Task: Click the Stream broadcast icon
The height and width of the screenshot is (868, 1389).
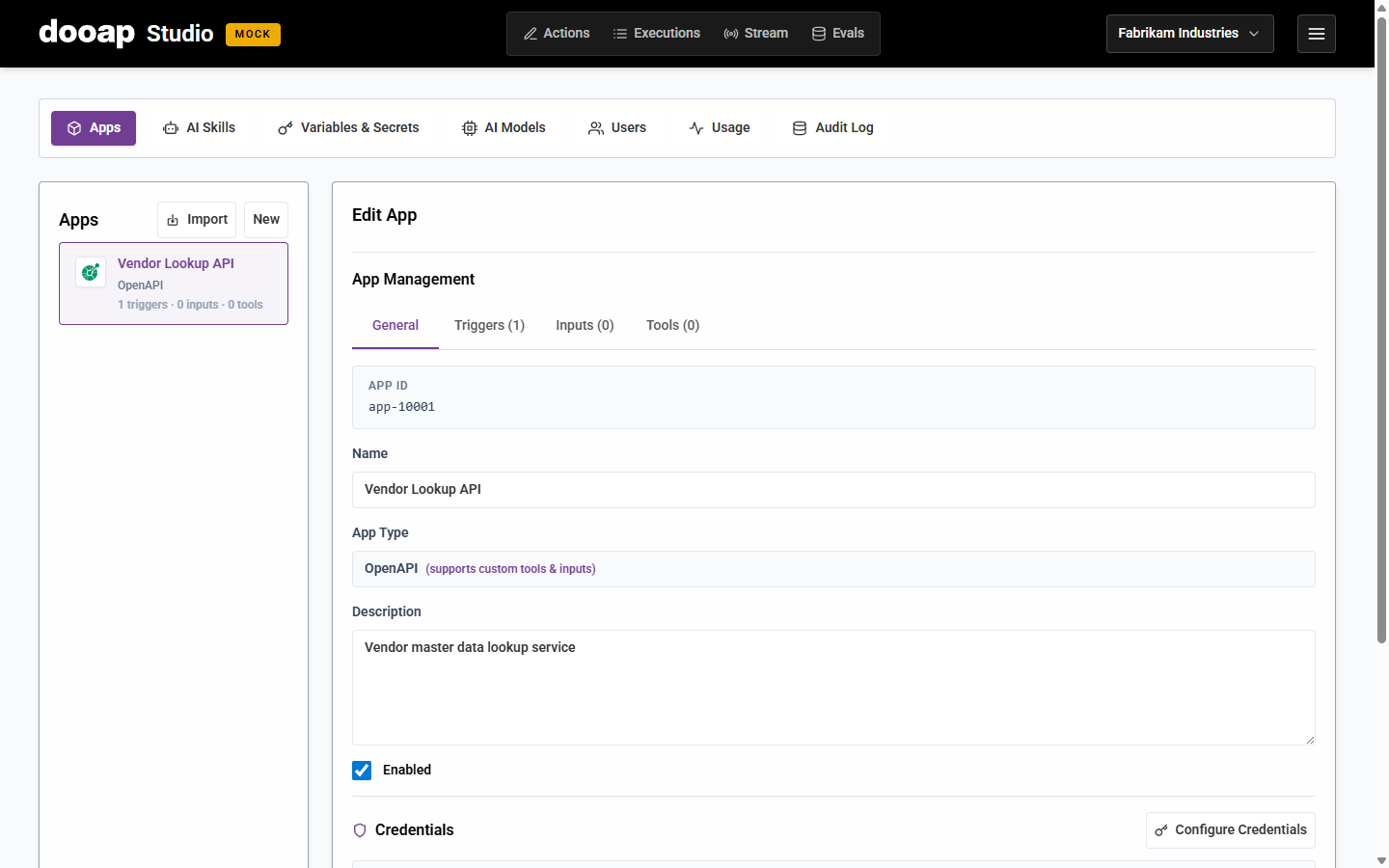Action: (731, 34)
